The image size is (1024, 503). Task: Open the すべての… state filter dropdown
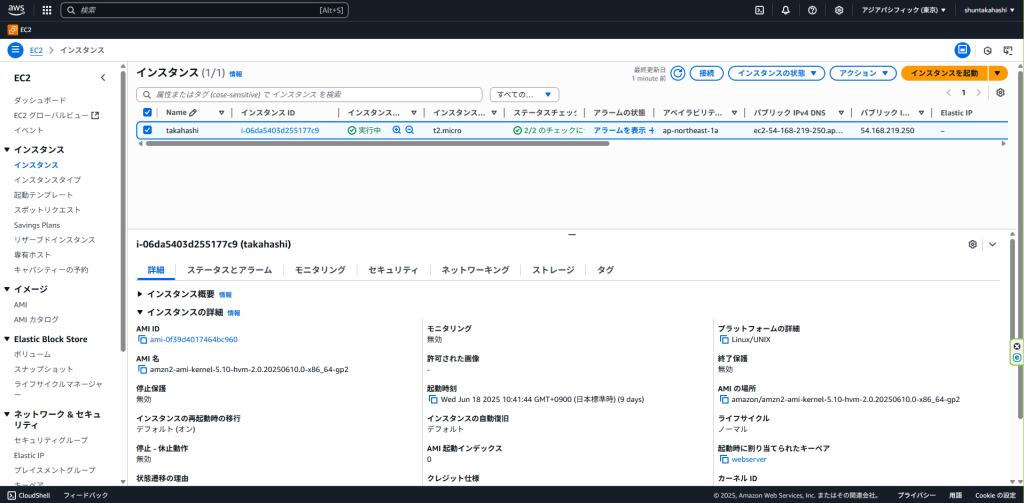tap(524, 94)
